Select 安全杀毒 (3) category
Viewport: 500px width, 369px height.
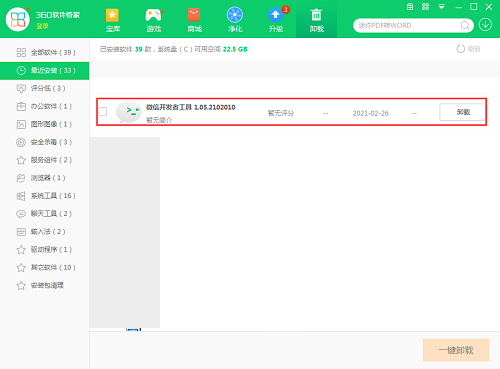(x=44, y=142)
